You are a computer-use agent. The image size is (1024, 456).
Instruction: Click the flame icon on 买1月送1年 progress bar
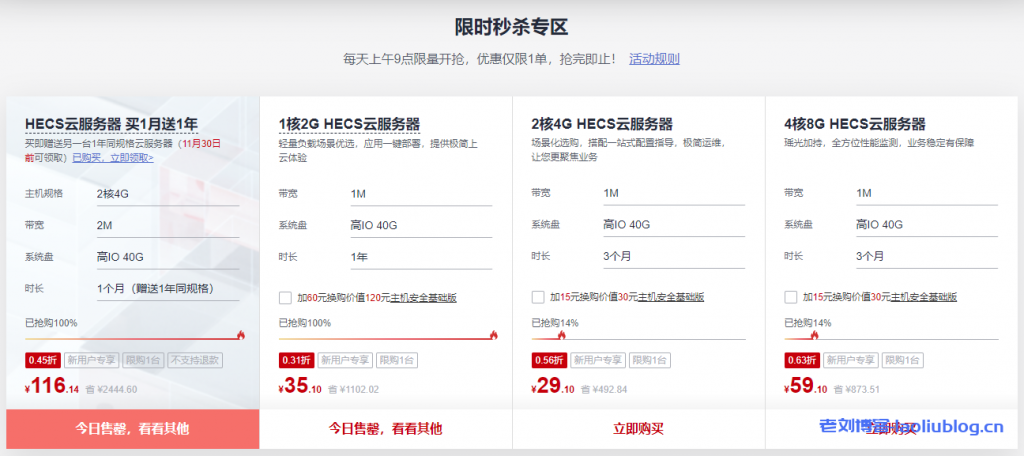pos(240,335)
